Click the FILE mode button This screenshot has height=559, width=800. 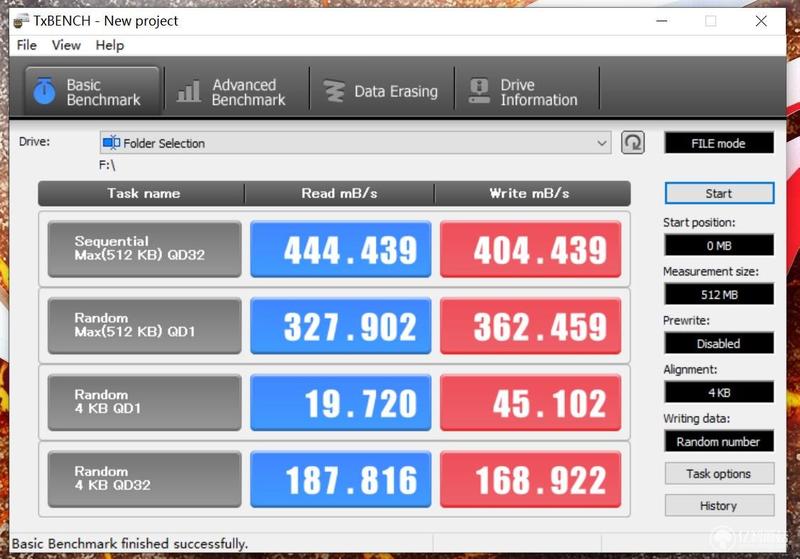point(719,143)
